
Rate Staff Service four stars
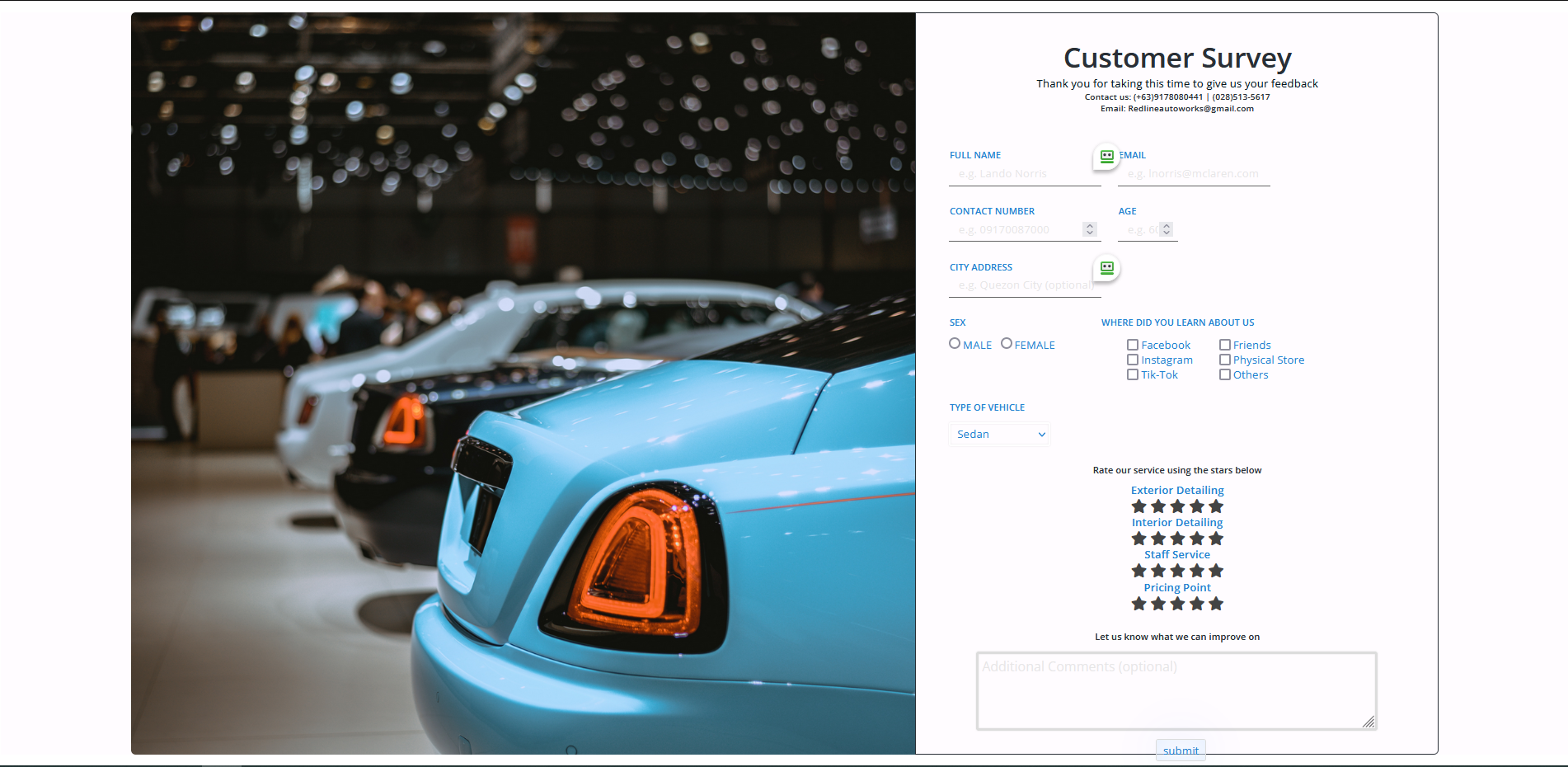click(1197, 571)
